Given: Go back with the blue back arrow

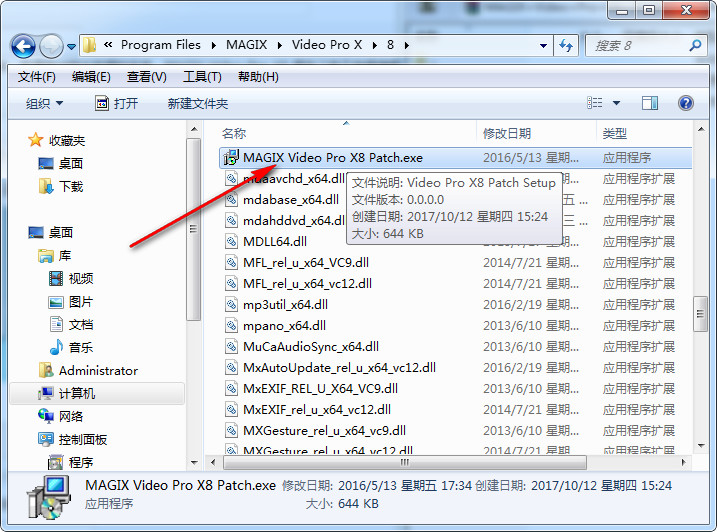Looking at the screenshot, I should (x=23, y=46).
